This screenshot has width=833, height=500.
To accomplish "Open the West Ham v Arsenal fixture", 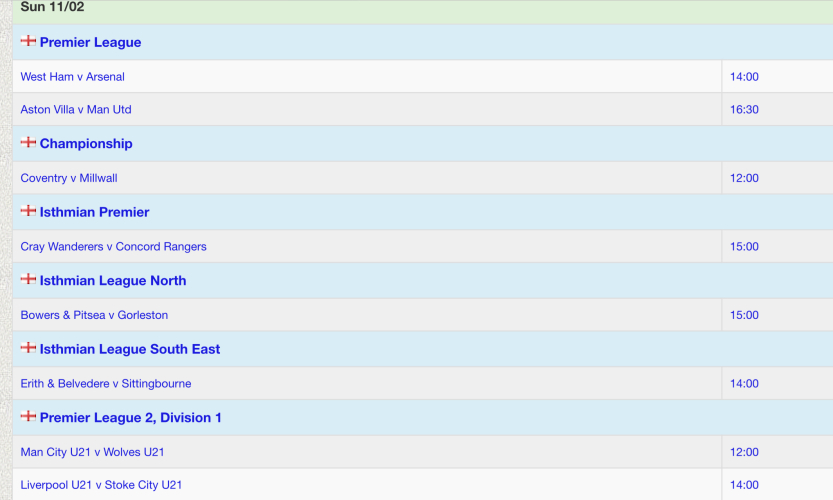I will click(73, 77).
